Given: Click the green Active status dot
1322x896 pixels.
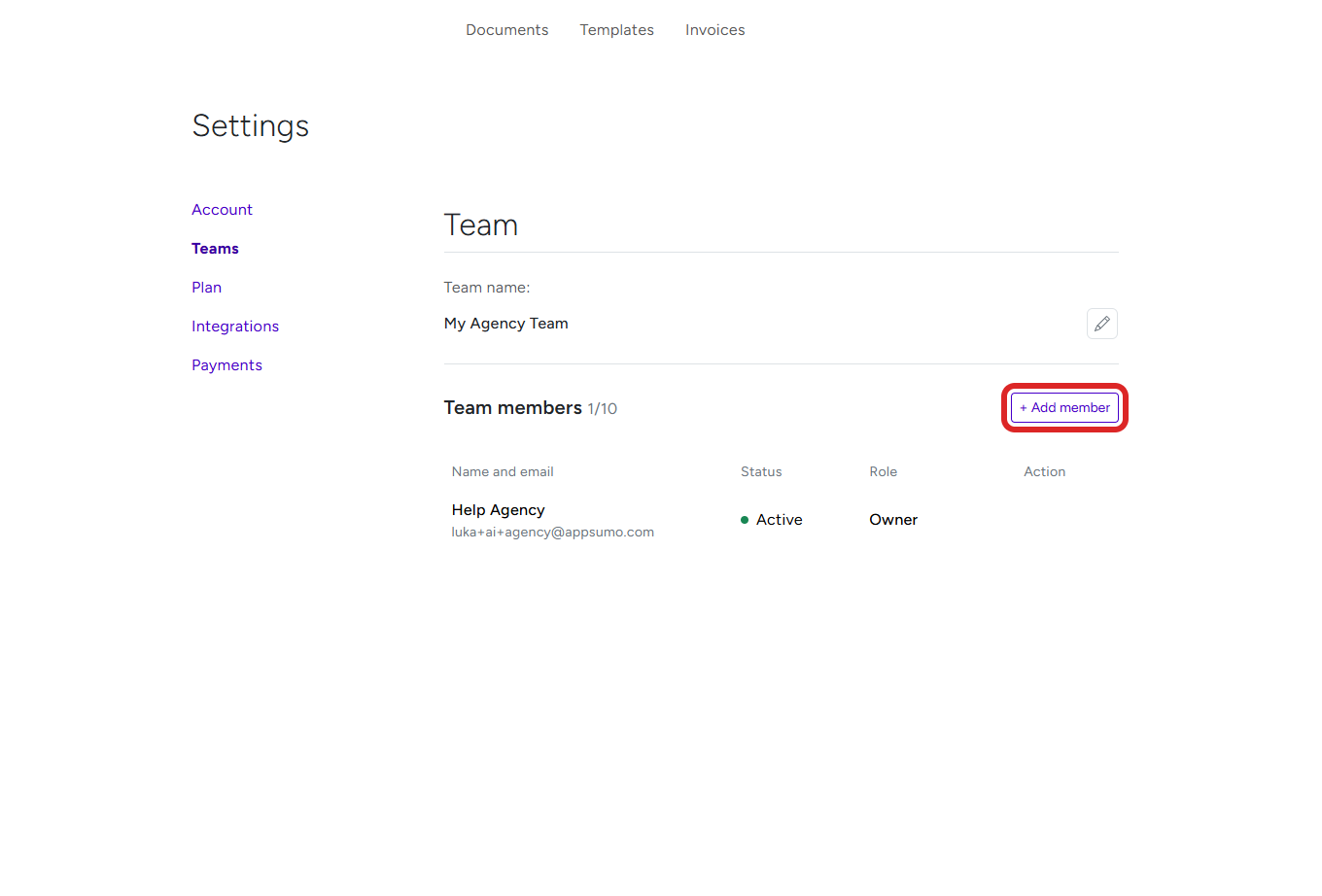Looking at the screenshot, I should click(x=745, y=520).
